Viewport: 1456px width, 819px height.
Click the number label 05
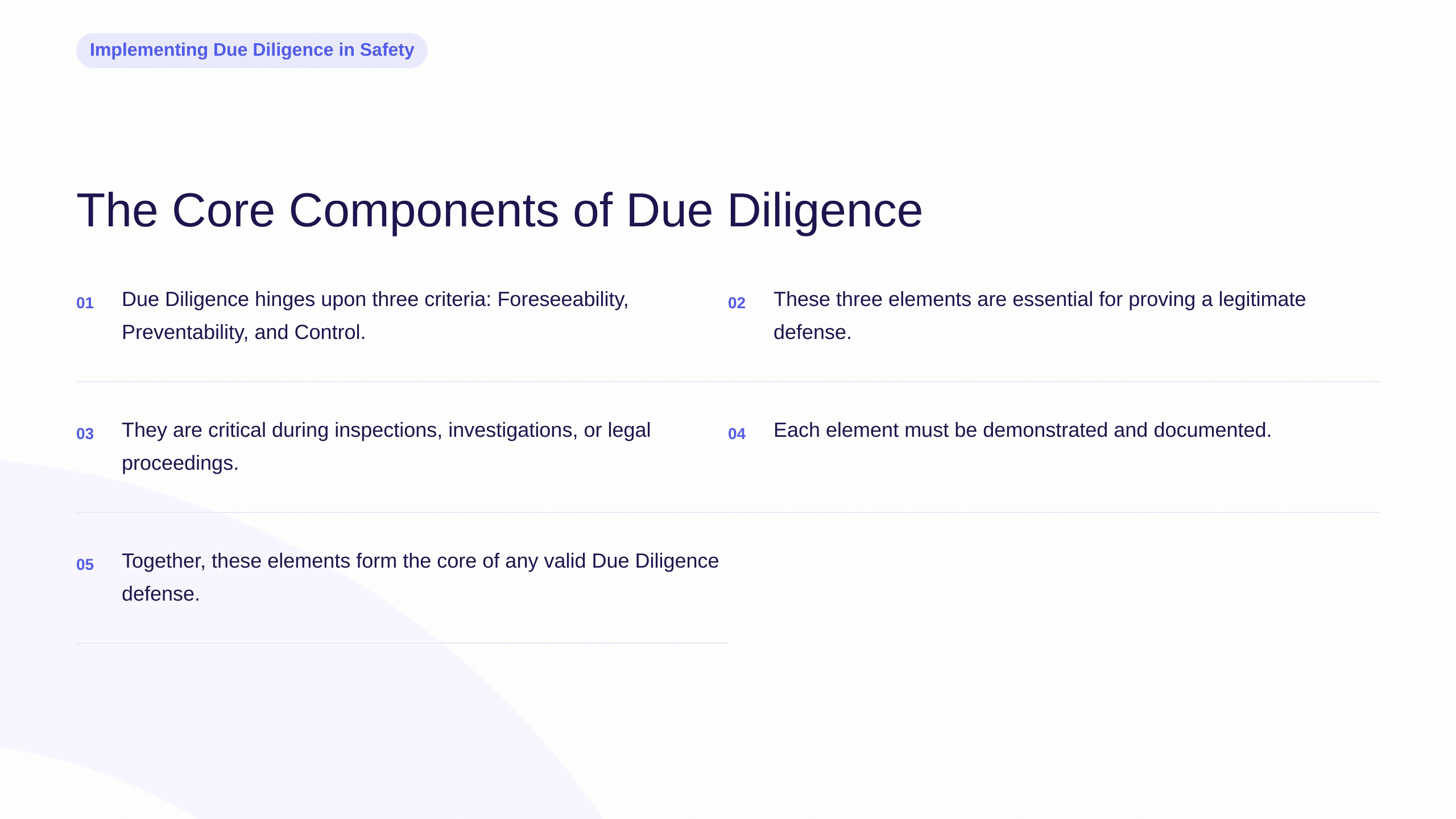point(85,565)
